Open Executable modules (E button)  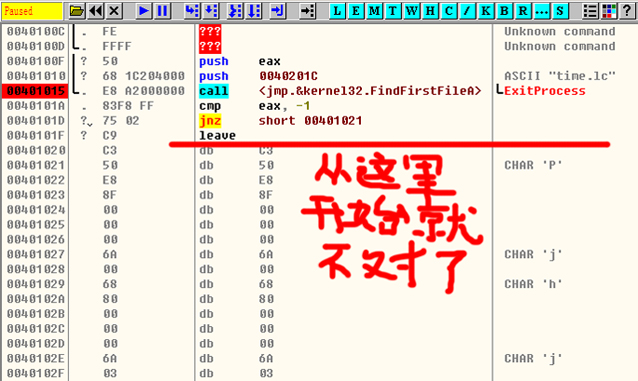(x=356, y=11)
